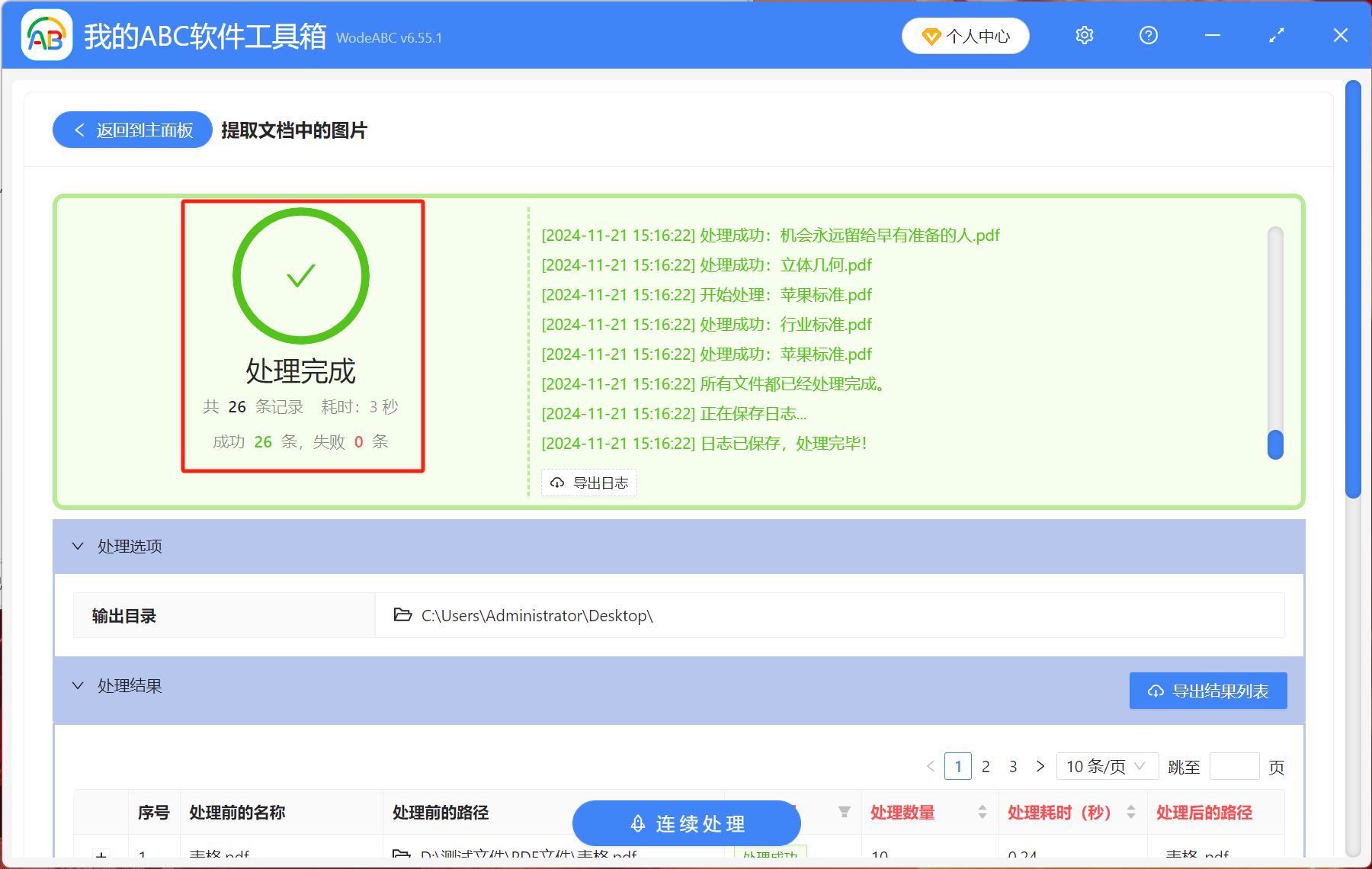Click the folder icon beside the output directory
1372x869 pixels.
point(402,615)
